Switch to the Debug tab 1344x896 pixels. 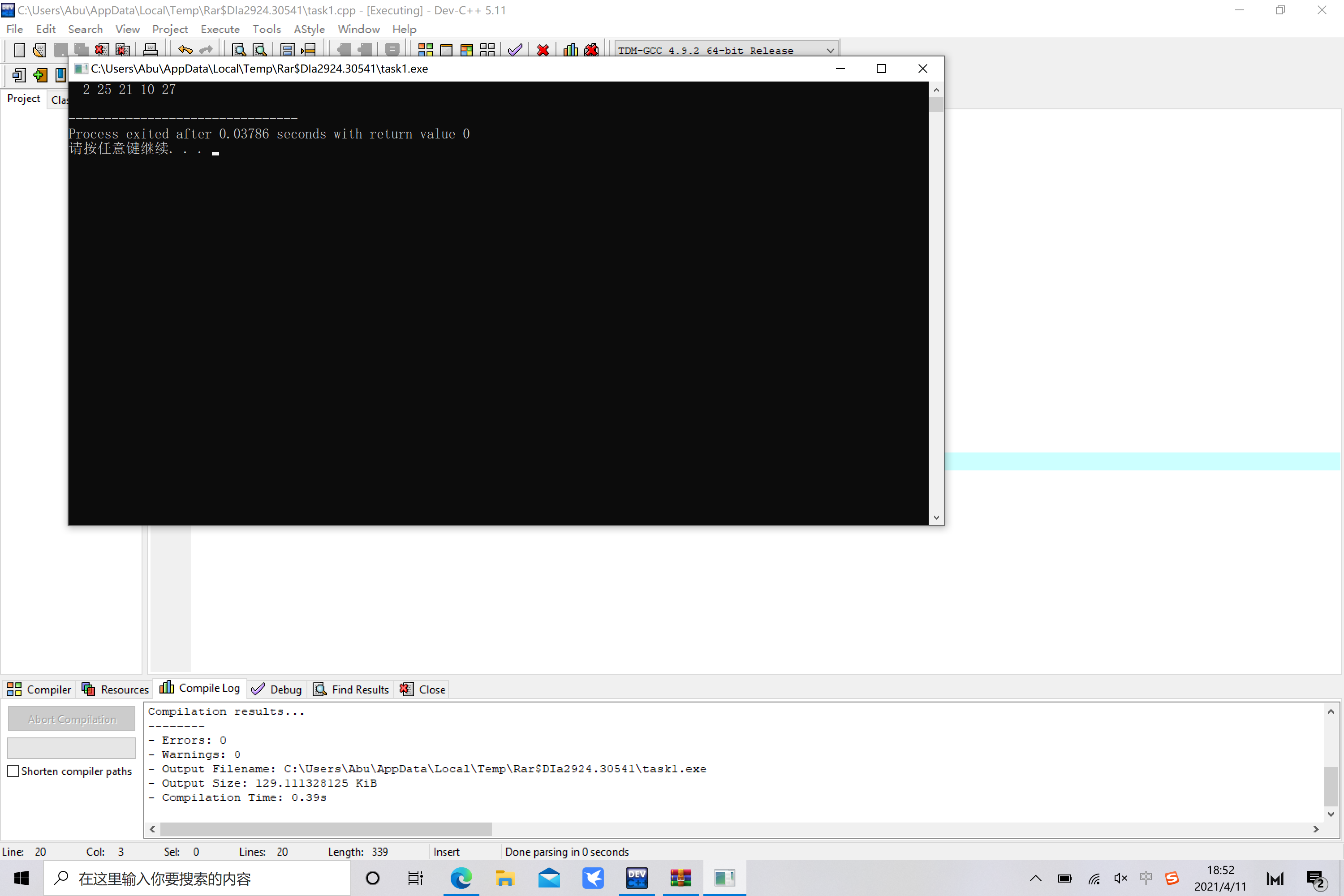point(277,689)
